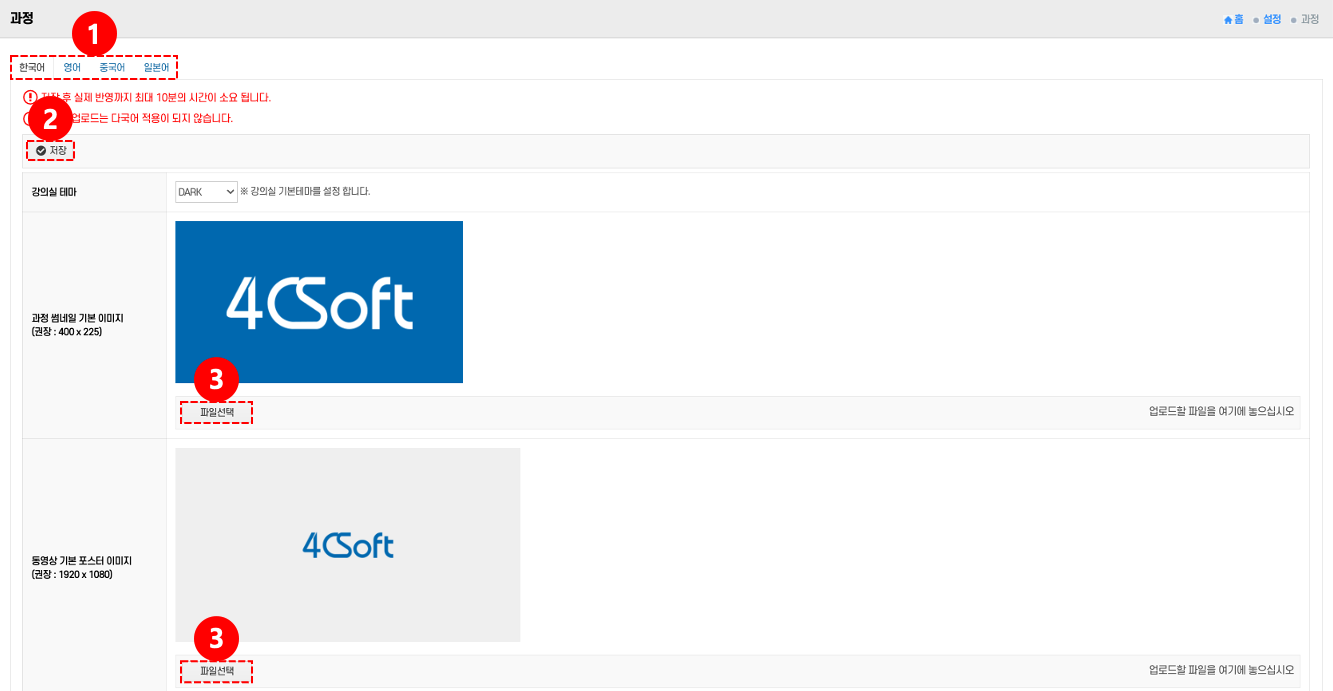
Task: Click the 과정 breadcrumb item at top right
Action: point(1310,19)
